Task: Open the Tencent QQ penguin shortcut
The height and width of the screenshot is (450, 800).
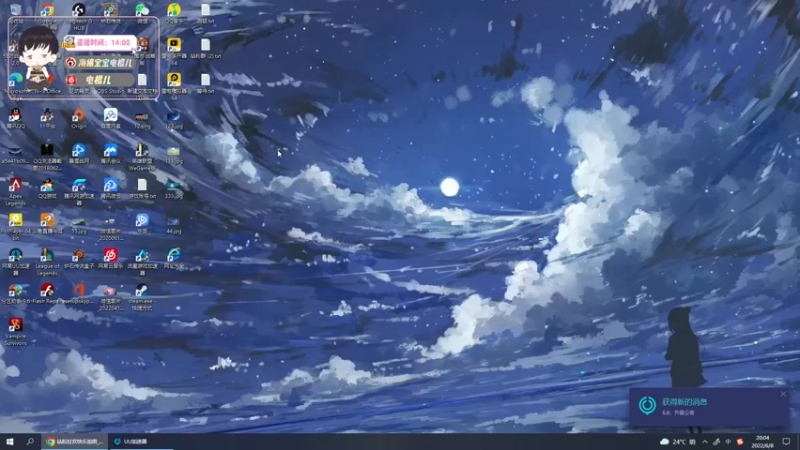Action: click(15, 115)
